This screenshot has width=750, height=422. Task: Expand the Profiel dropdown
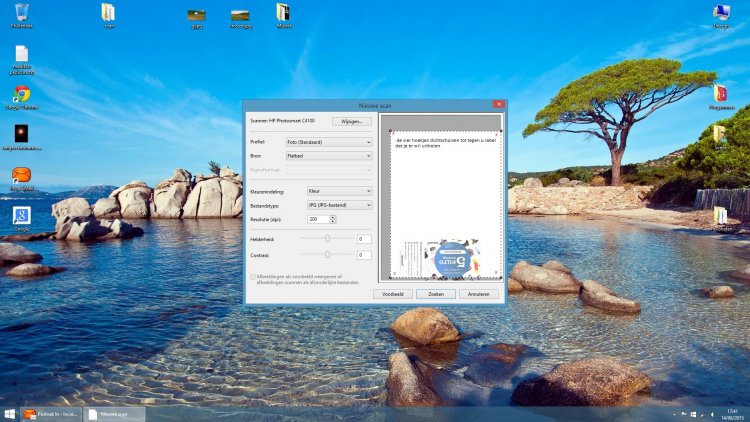(329, 142)
